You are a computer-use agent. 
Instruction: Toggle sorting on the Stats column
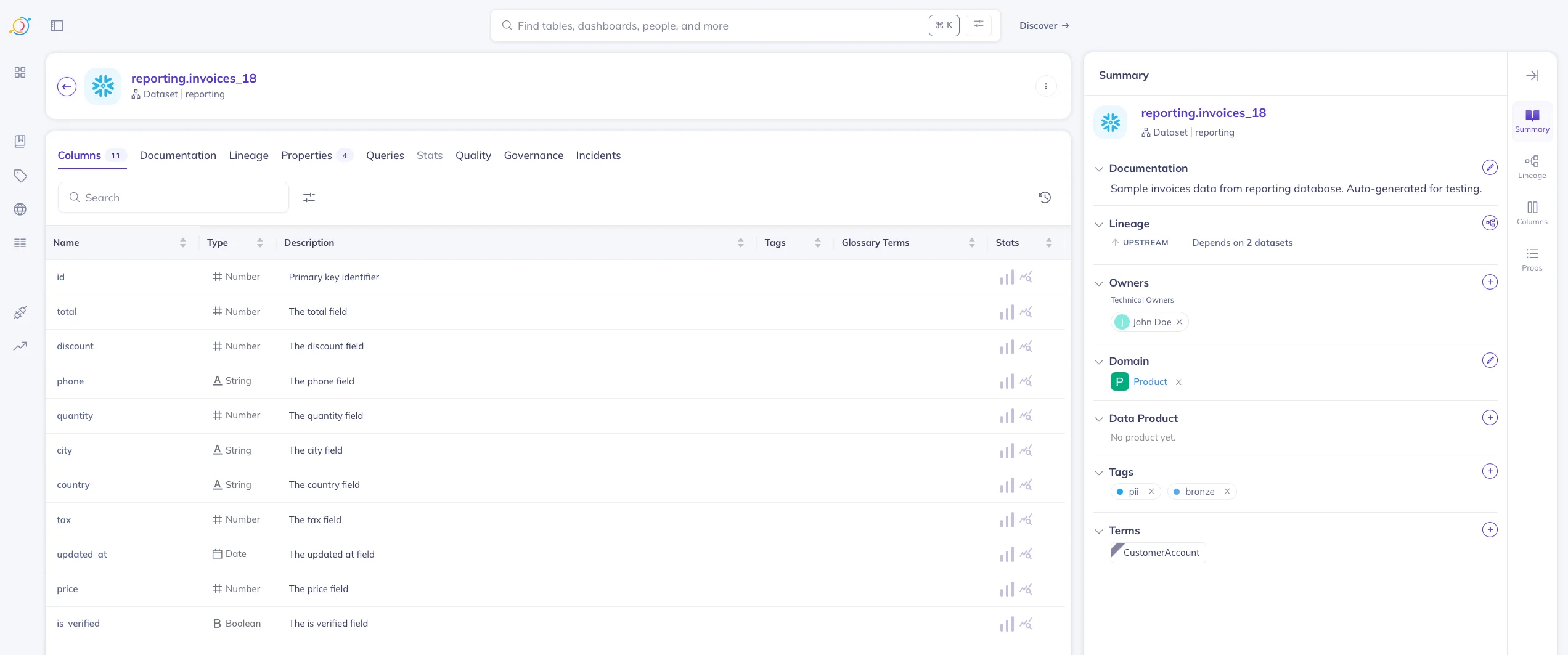pos(1050,242)
